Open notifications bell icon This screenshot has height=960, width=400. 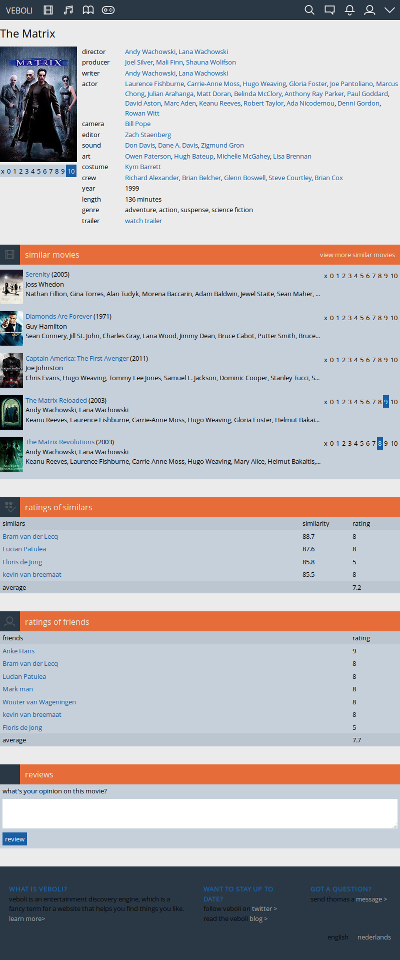point(350,10)
